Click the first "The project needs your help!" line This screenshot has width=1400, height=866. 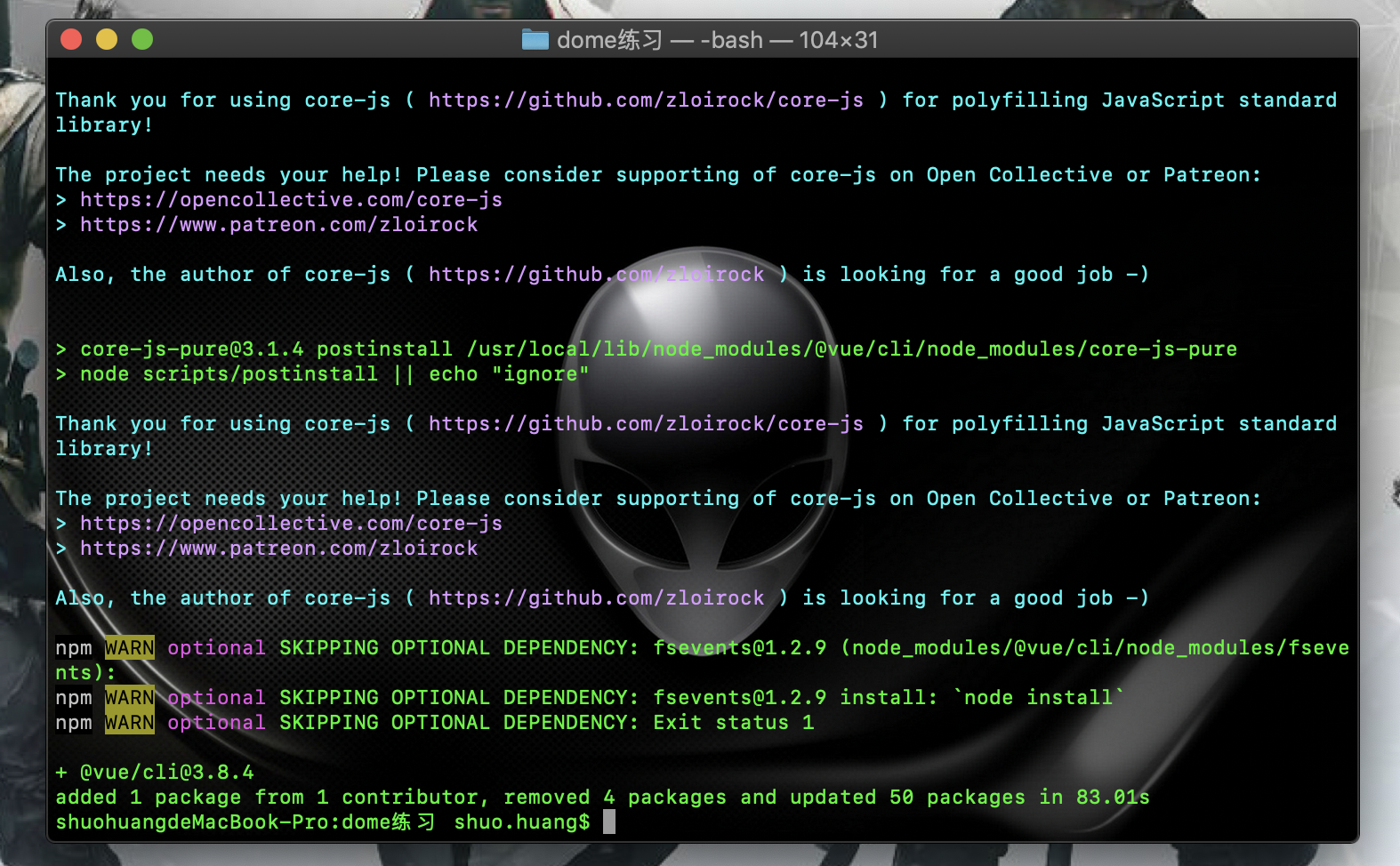tap(658, 174)
